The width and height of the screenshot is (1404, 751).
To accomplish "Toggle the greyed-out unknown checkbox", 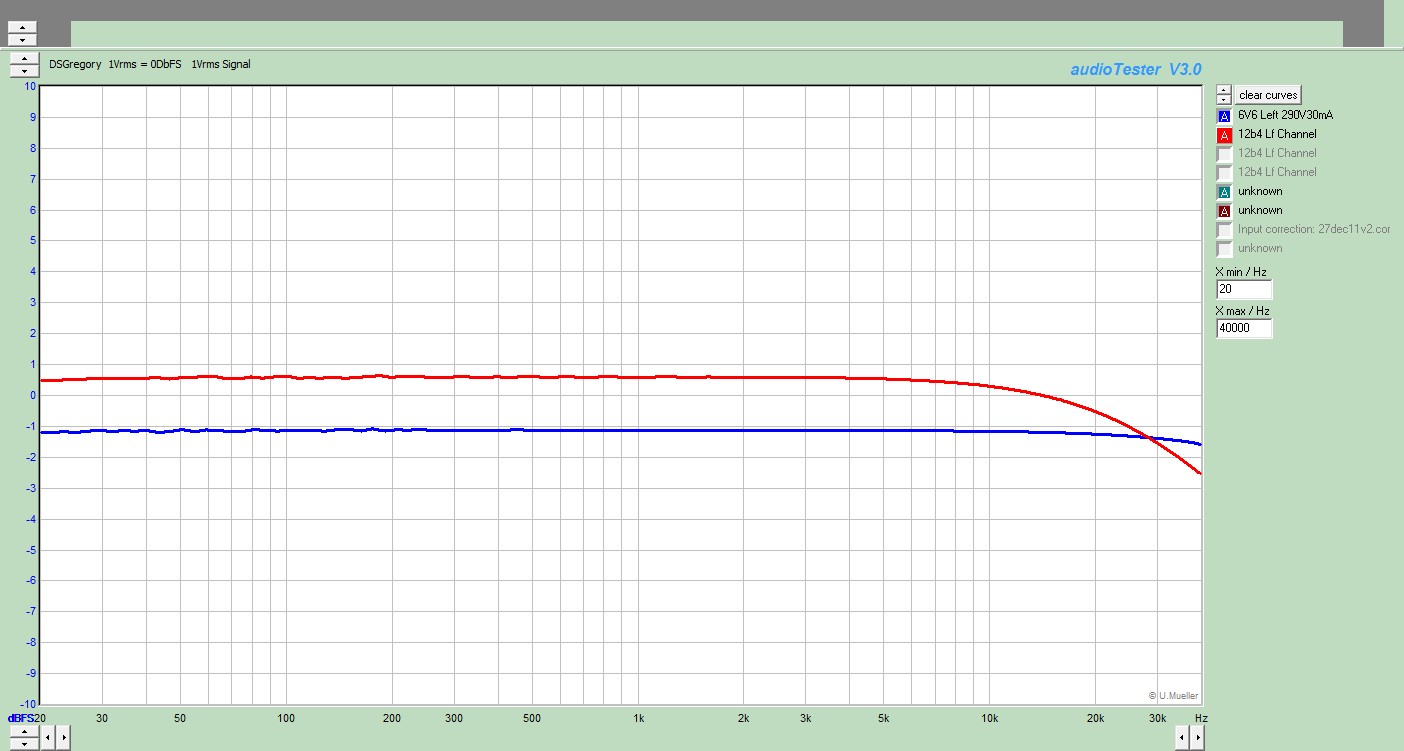I will [x=1224, y=249].
